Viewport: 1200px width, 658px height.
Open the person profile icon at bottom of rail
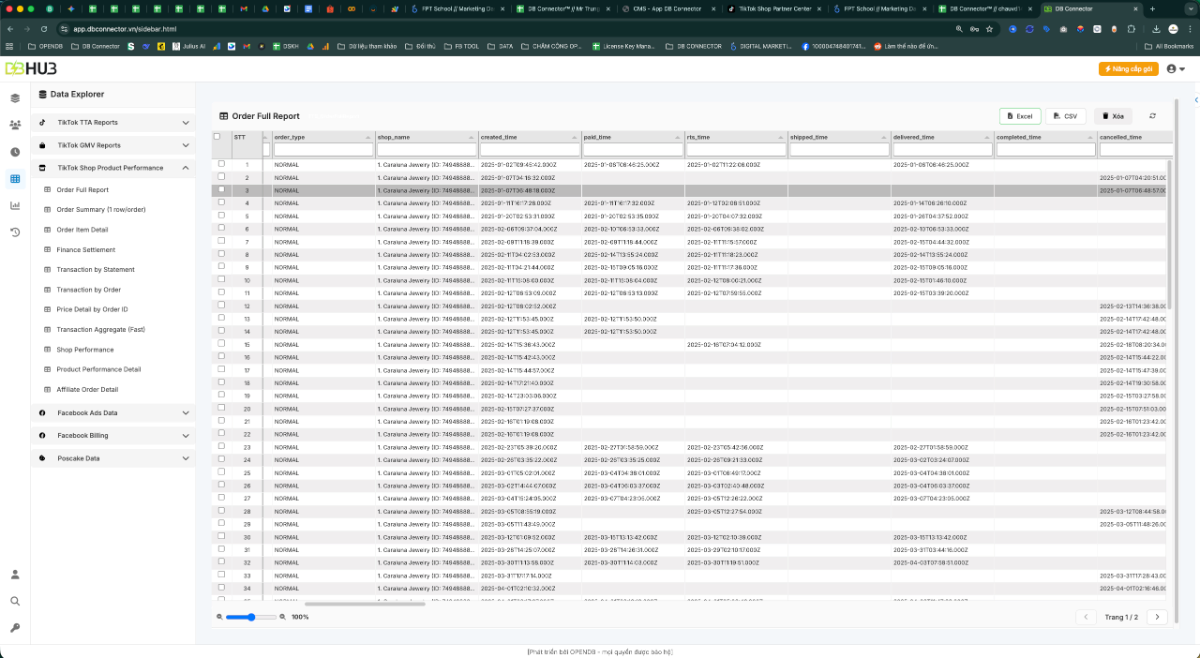(15, 574)
